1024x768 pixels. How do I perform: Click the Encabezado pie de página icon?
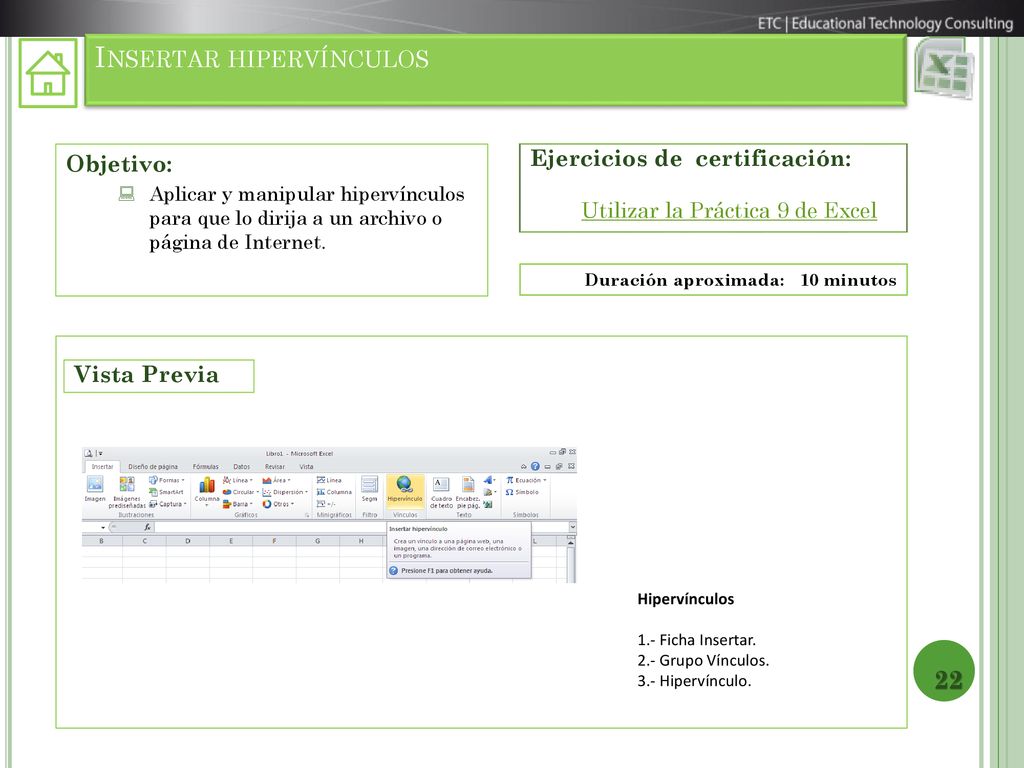pyautogui.click(x=468, y=485)
